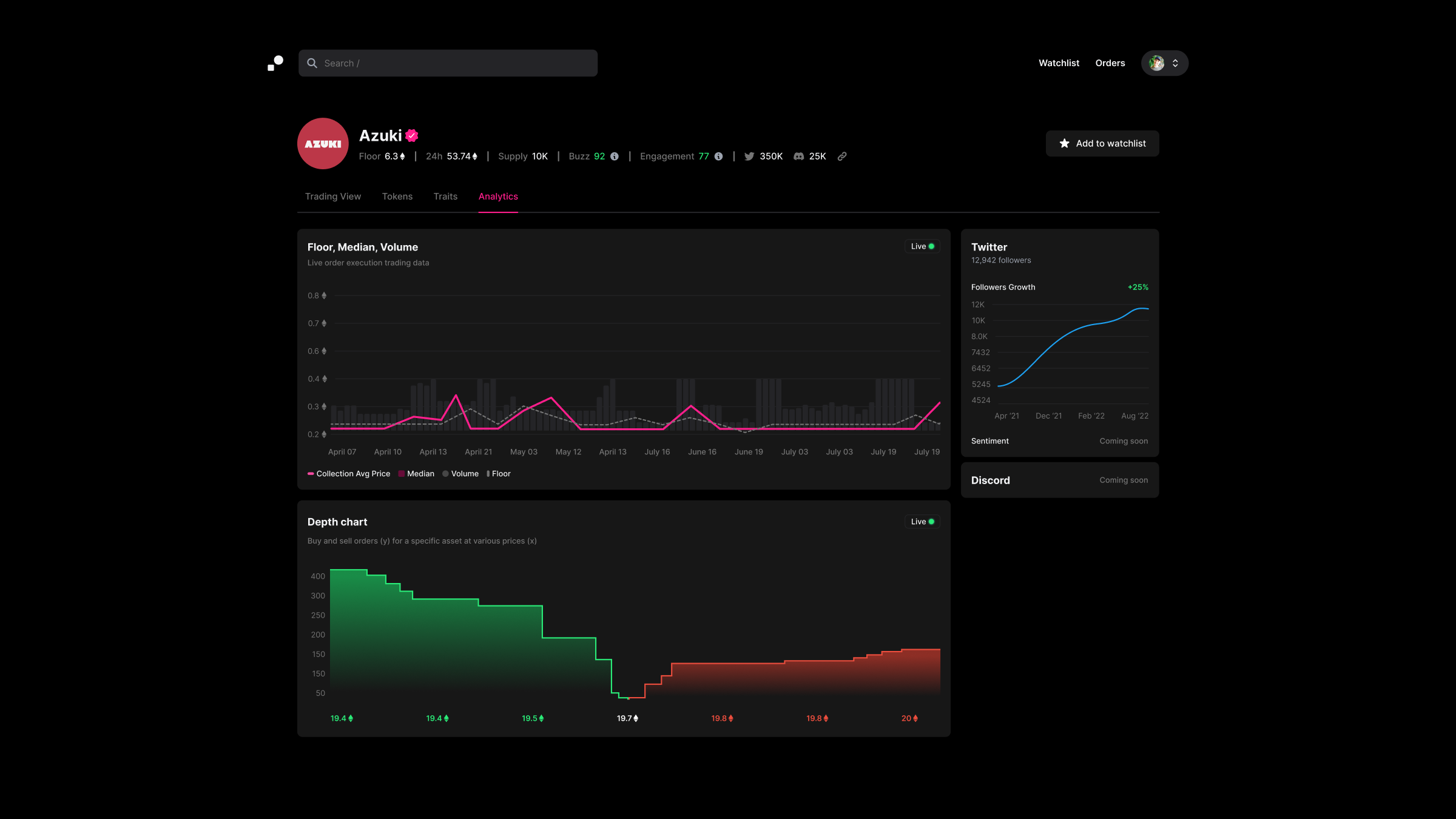Open the Watchlist page
1456x819 pixels.
[x=1059, y=63]
